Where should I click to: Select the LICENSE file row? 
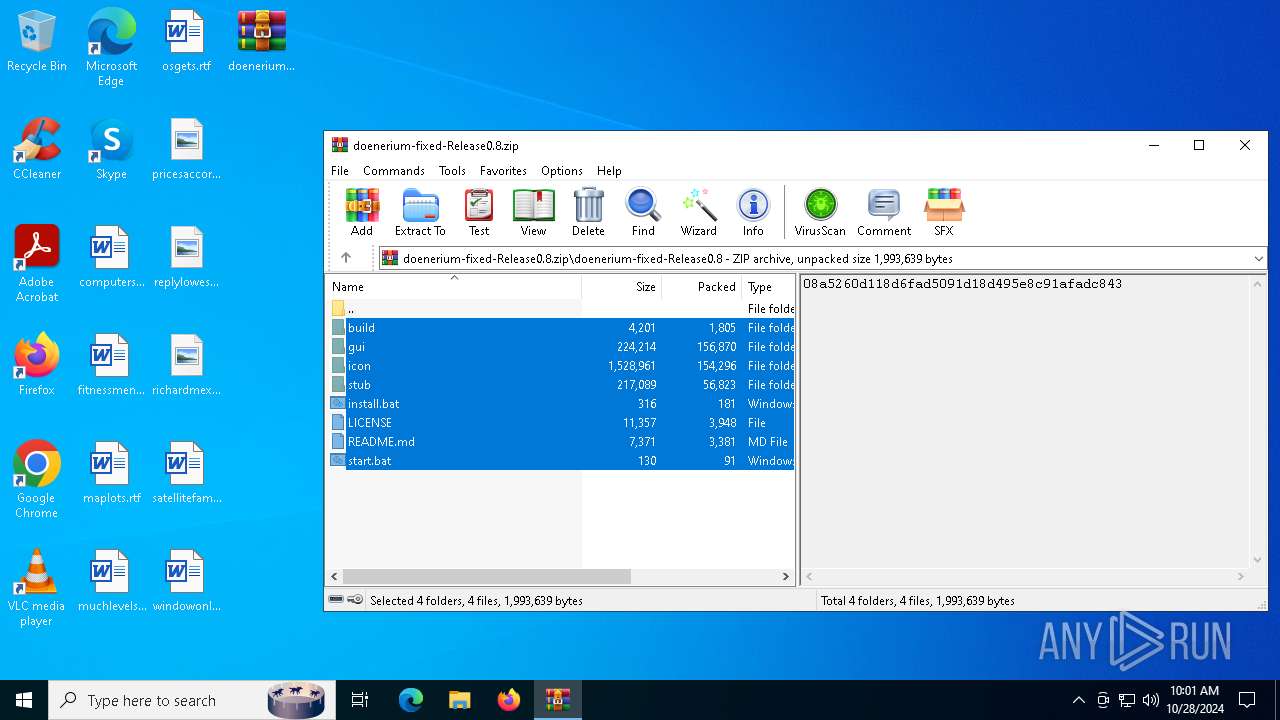pos(561,422)
